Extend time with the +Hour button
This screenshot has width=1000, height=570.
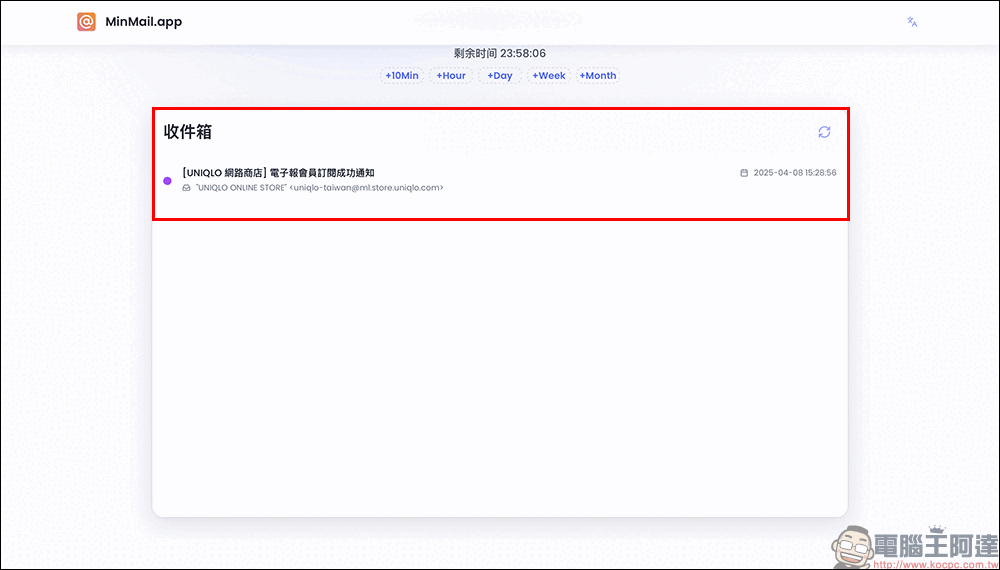(451, 76)
